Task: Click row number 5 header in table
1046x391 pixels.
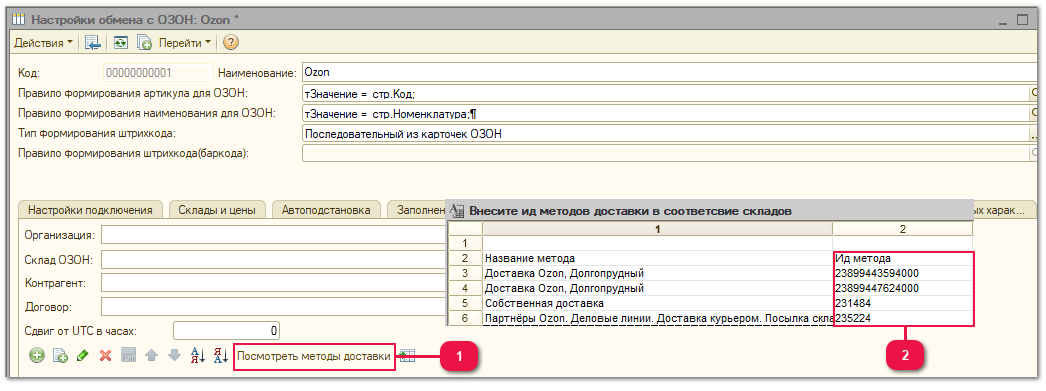Action: 465,304
